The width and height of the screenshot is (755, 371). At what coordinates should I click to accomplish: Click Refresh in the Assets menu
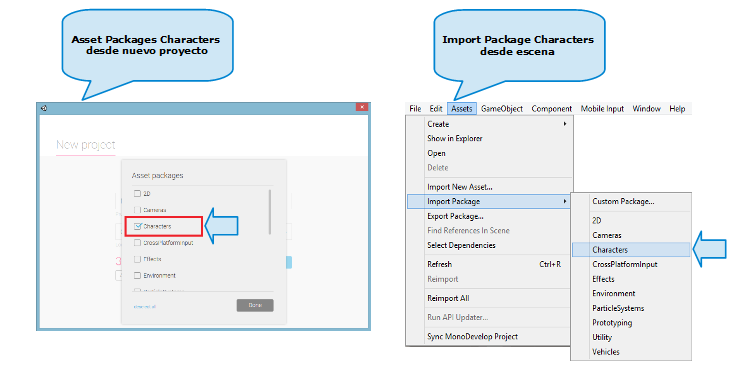point(490,265)
